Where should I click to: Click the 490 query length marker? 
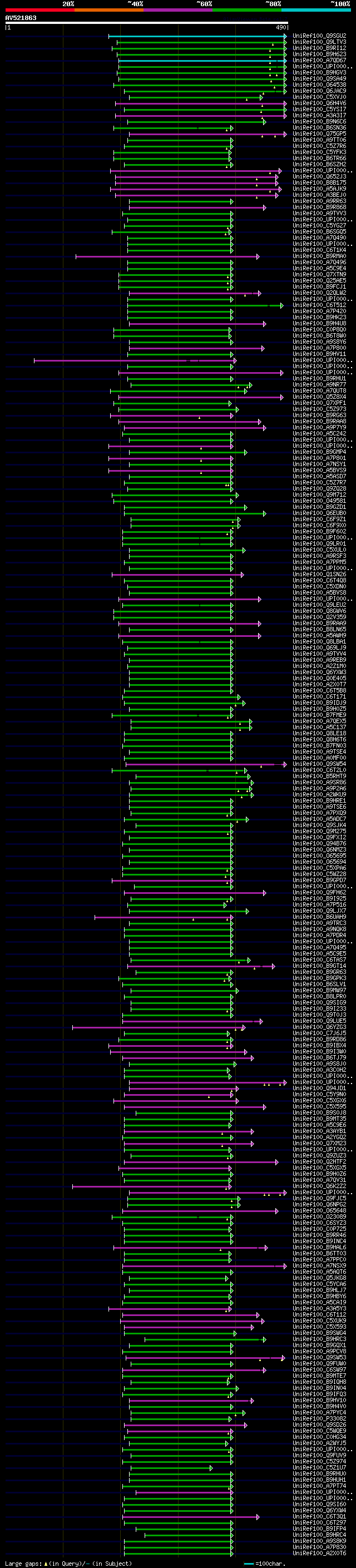pyautogui.click(x=280, y=27)
